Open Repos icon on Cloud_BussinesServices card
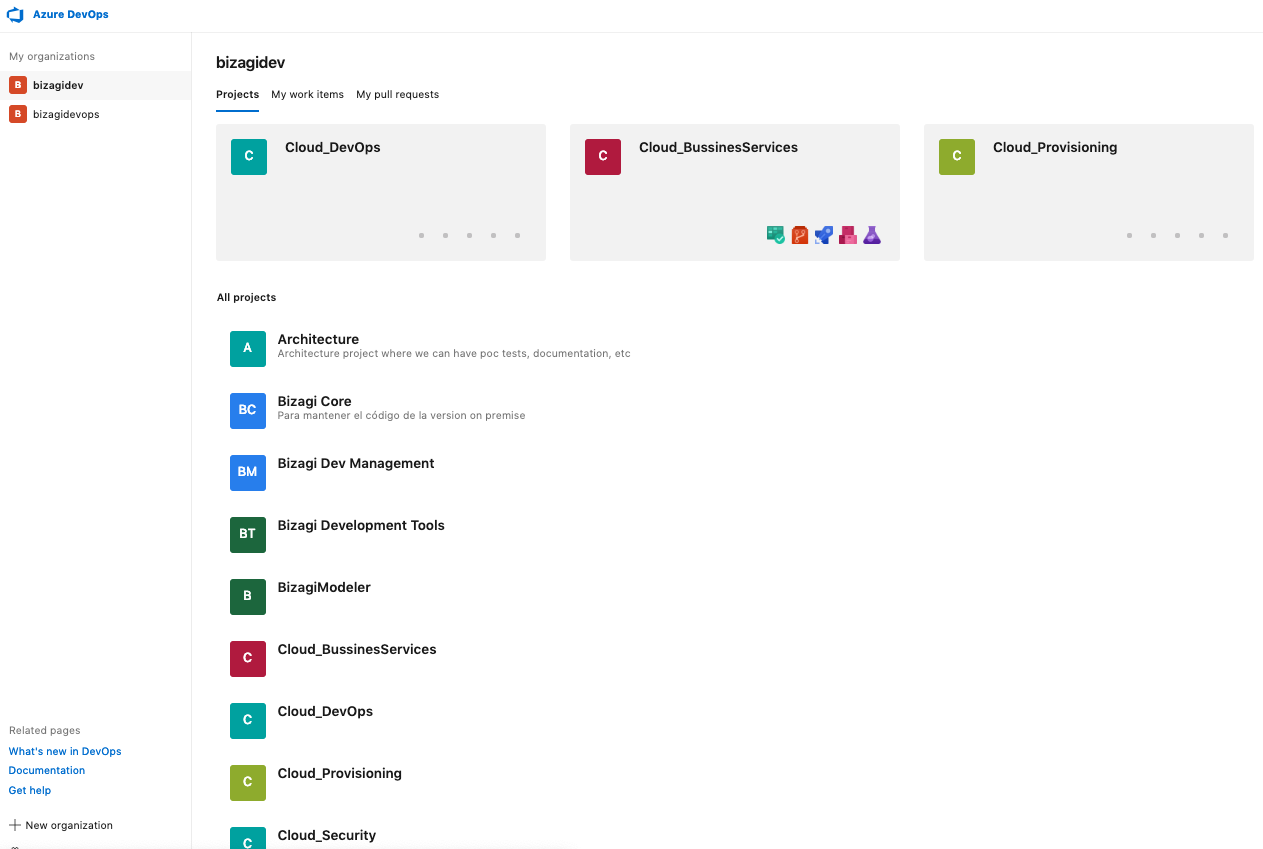This screenshot has height=849, width=1263. point(800,235)
